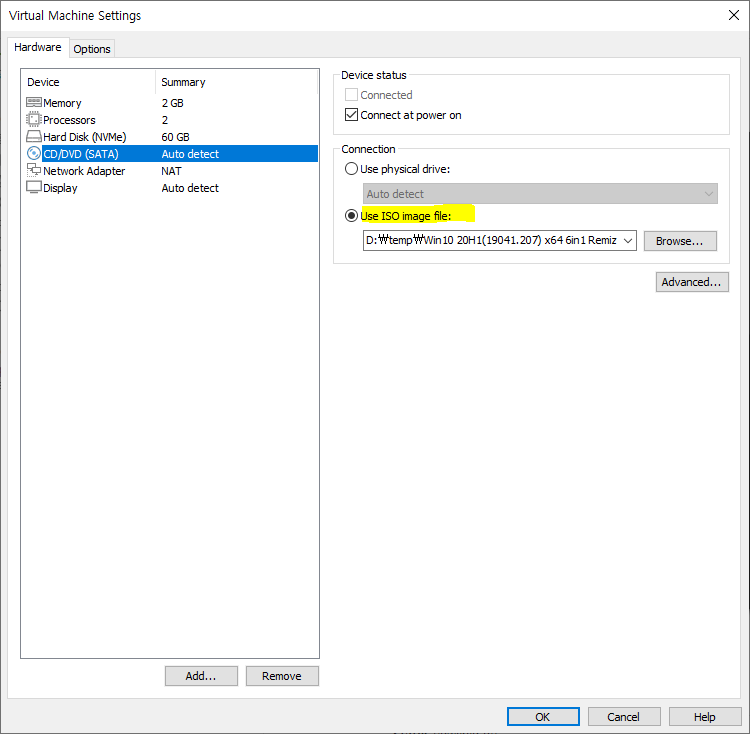This screenshot has height=734, width=750.
Task: Uncheck Connect at power on
Action: click(x=351, y=115)
